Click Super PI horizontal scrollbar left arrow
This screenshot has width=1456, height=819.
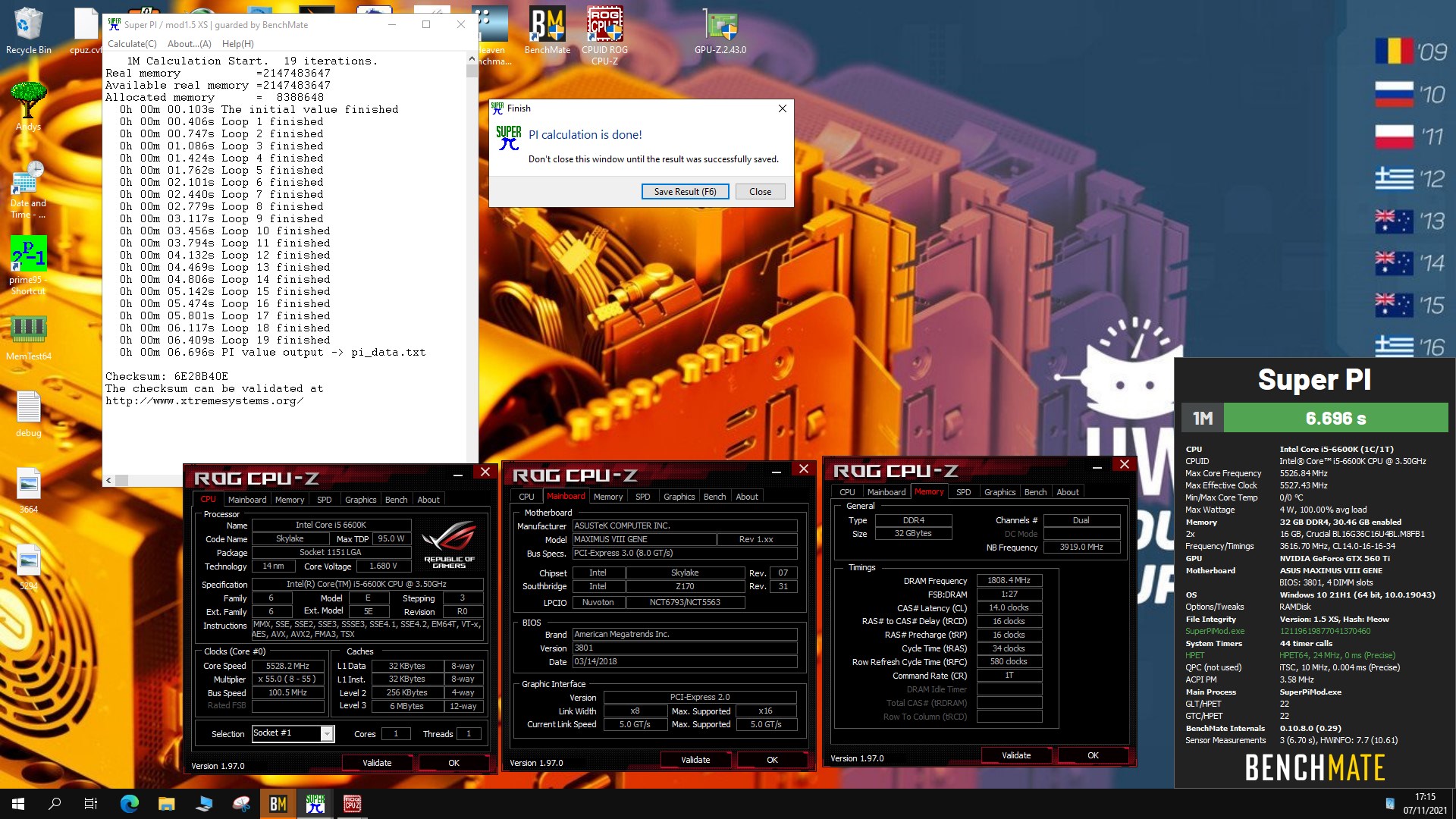pos(109,480)
